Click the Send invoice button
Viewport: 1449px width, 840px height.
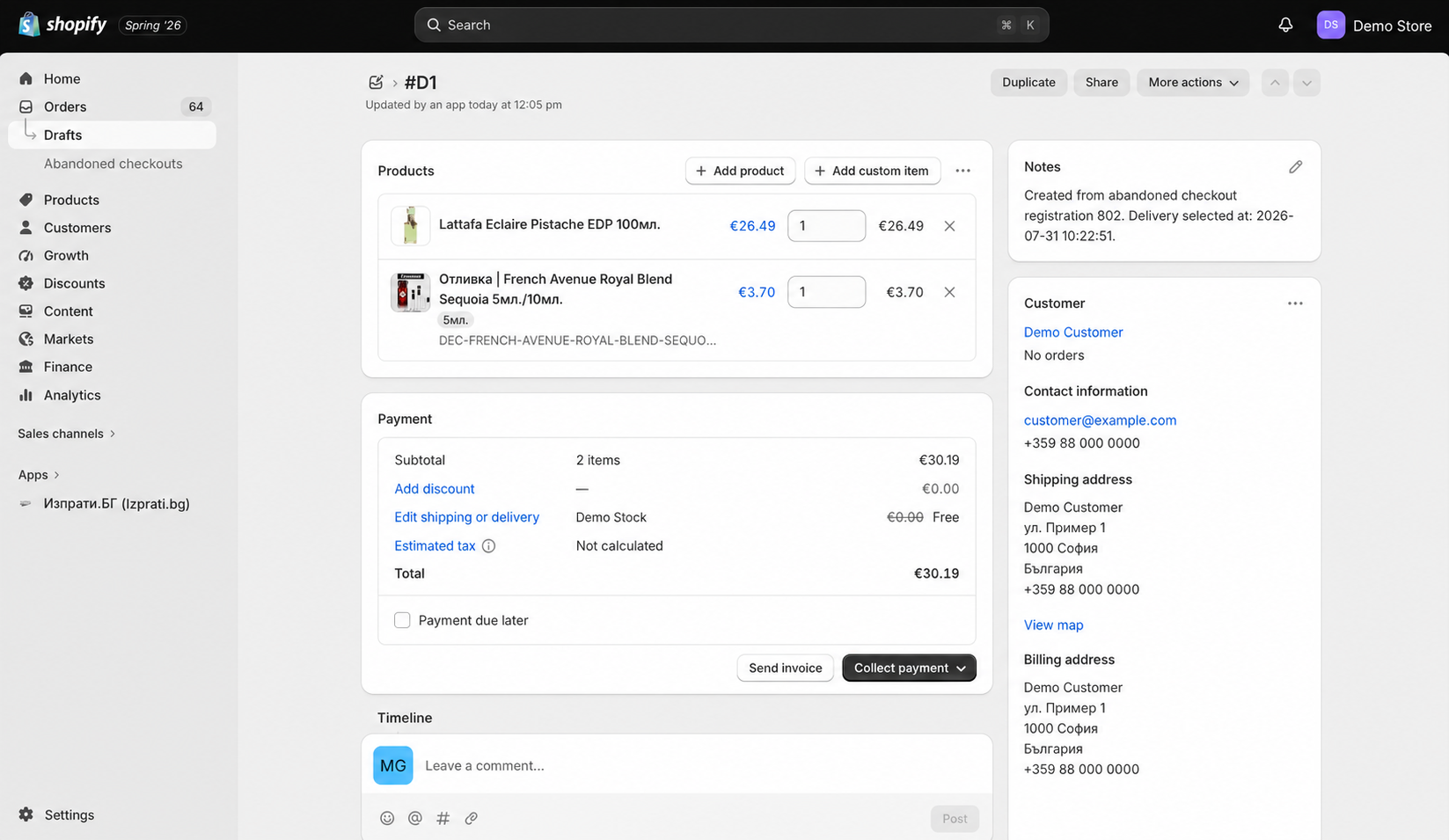tap(785, 668)
